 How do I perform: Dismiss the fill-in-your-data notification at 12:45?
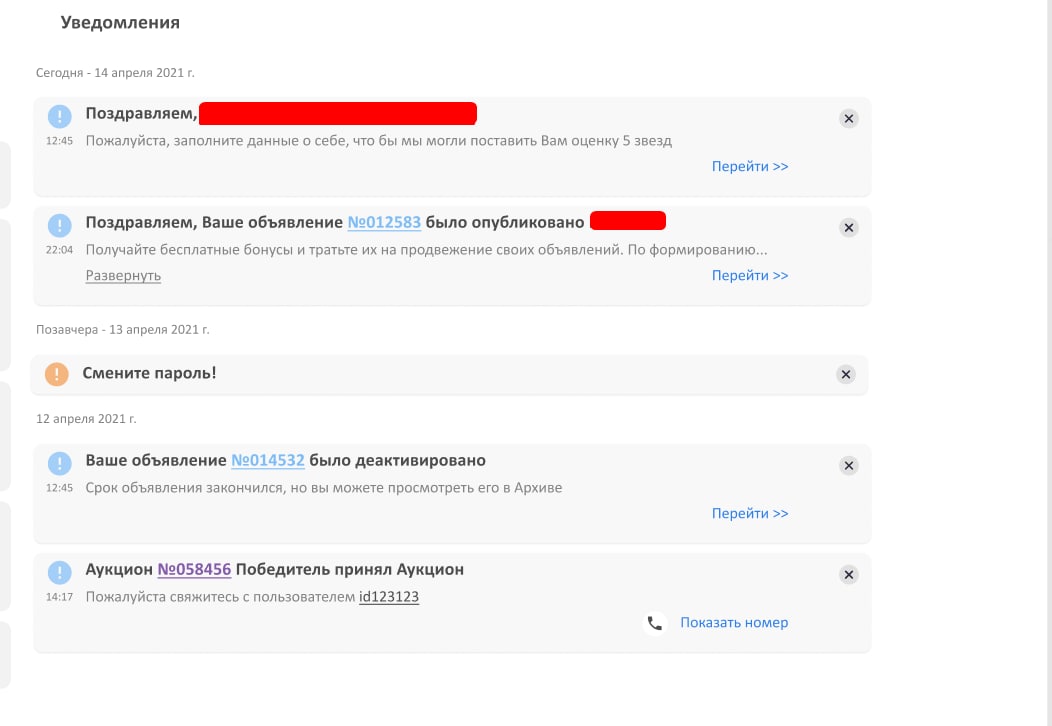[849, 119]
